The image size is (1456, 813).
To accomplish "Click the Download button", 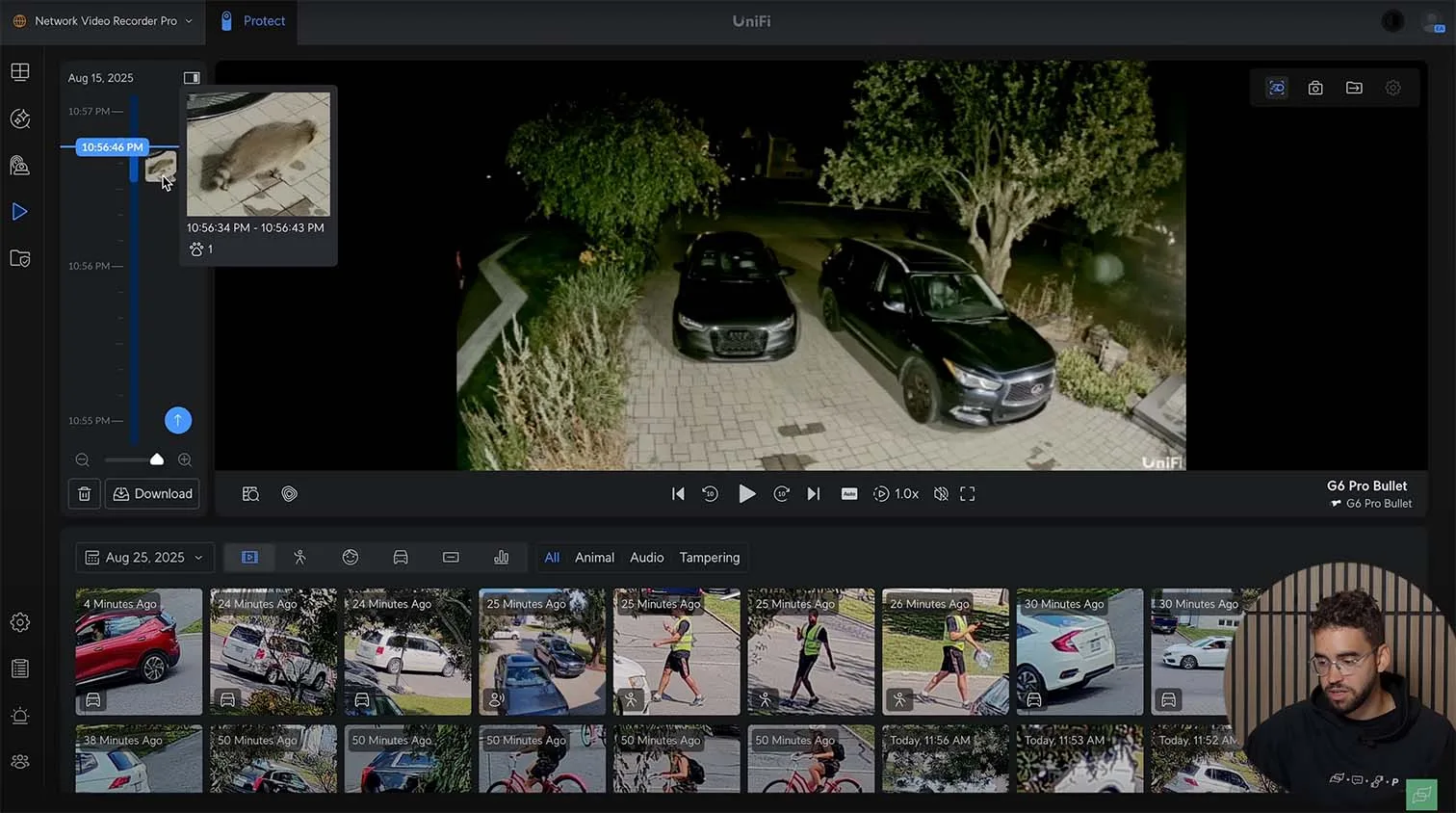I will [x=152, y=494].
